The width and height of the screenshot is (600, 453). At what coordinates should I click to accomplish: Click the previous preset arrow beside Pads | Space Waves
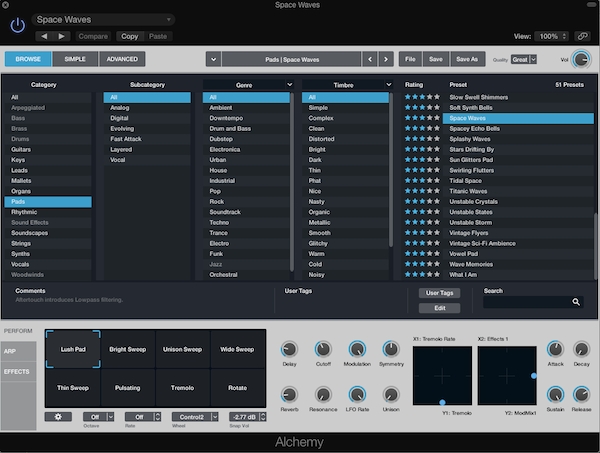370,59
